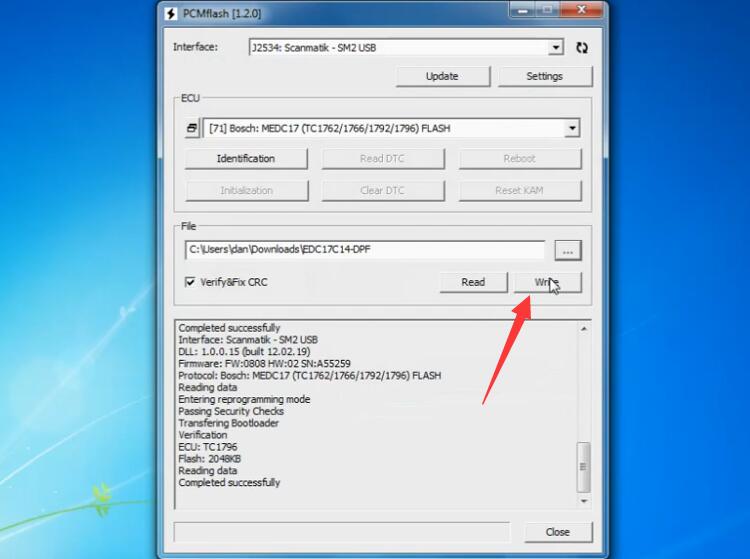
Task: Minimize the PCMflash window
Action: [x=523, y=10]
